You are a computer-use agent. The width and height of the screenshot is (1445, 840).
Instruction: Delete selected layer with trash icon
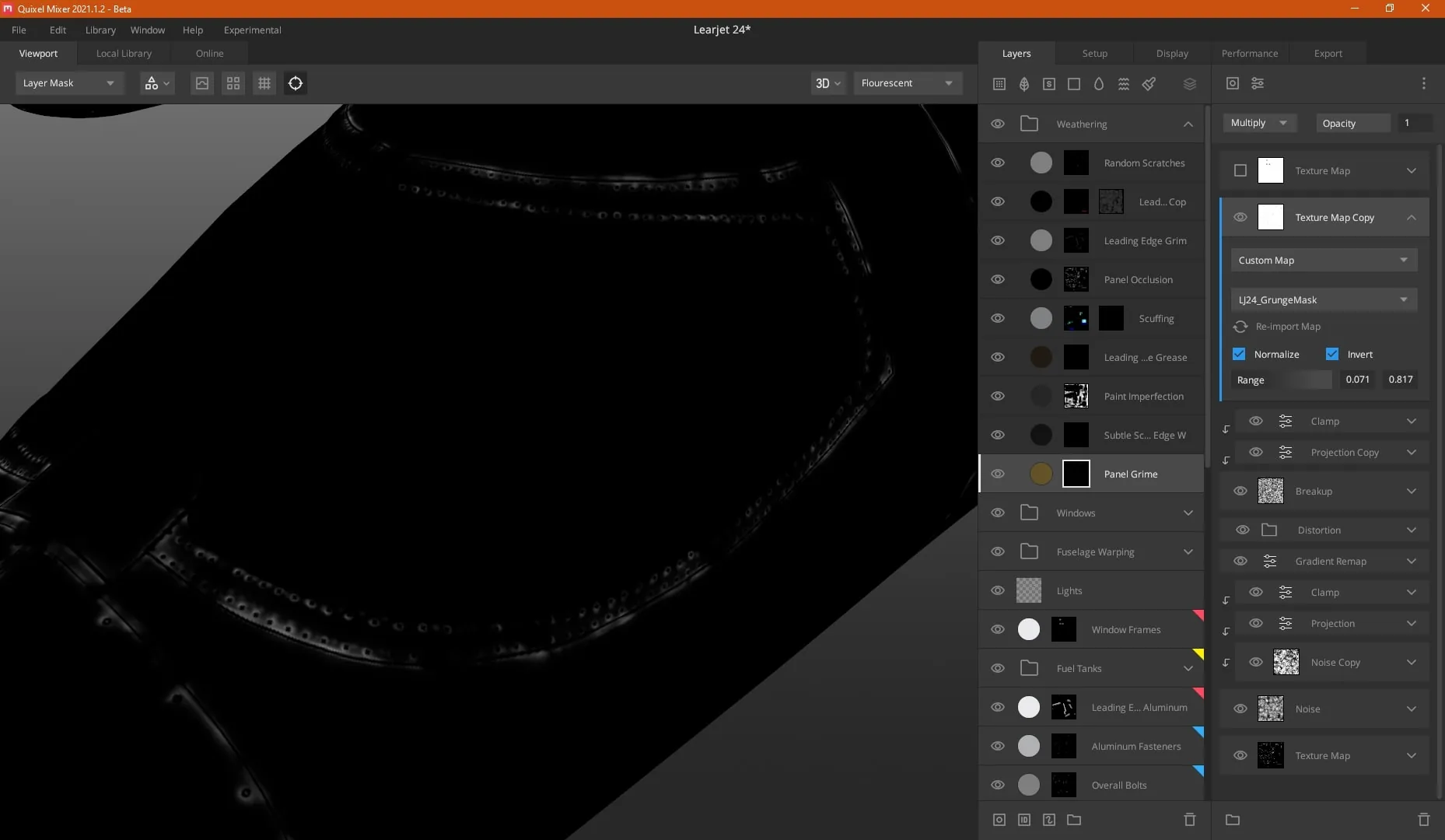pyautogui.click(x=1189, y=820)
